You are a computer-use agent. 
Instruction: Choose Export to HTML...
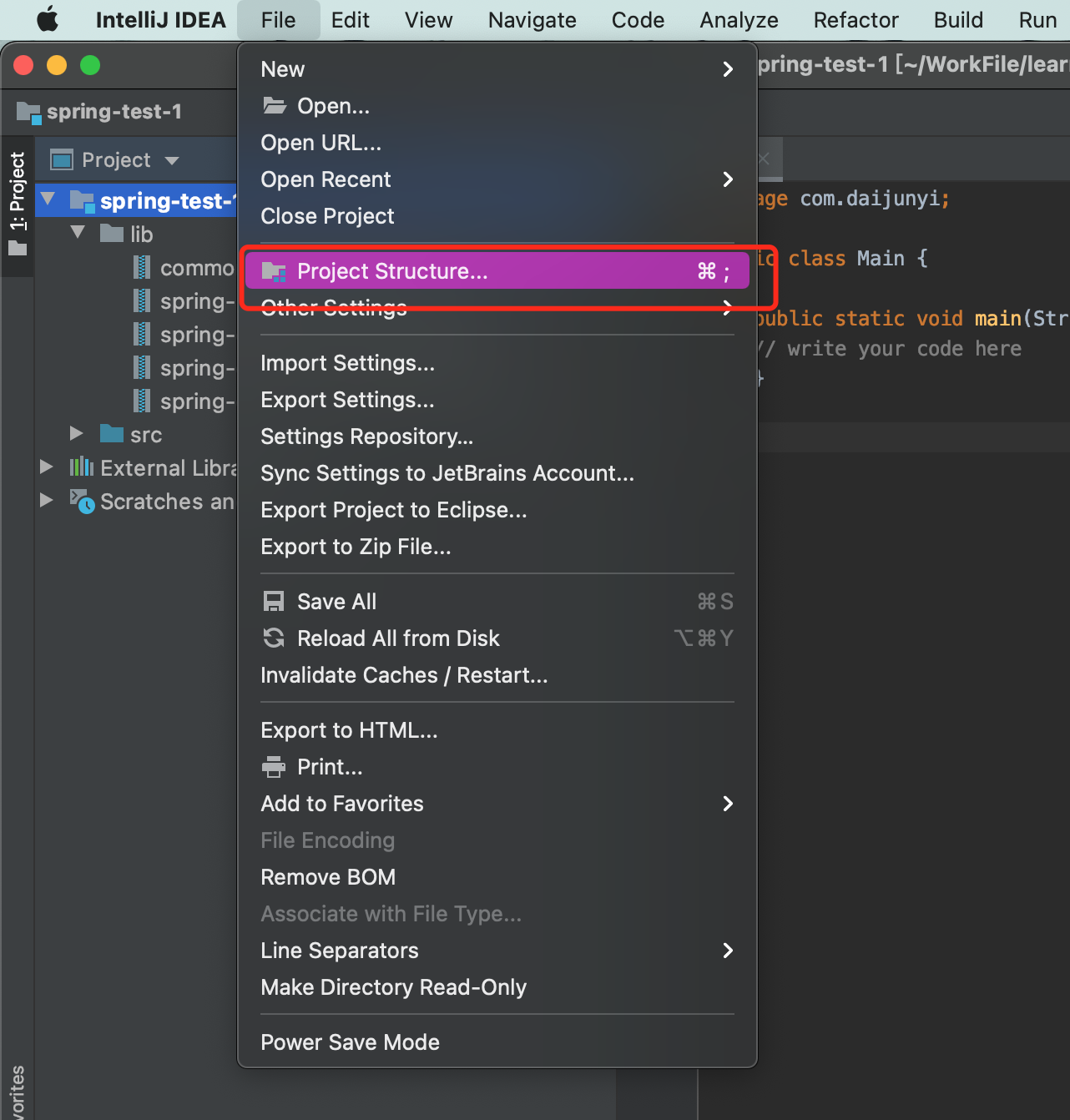(497, 730)
